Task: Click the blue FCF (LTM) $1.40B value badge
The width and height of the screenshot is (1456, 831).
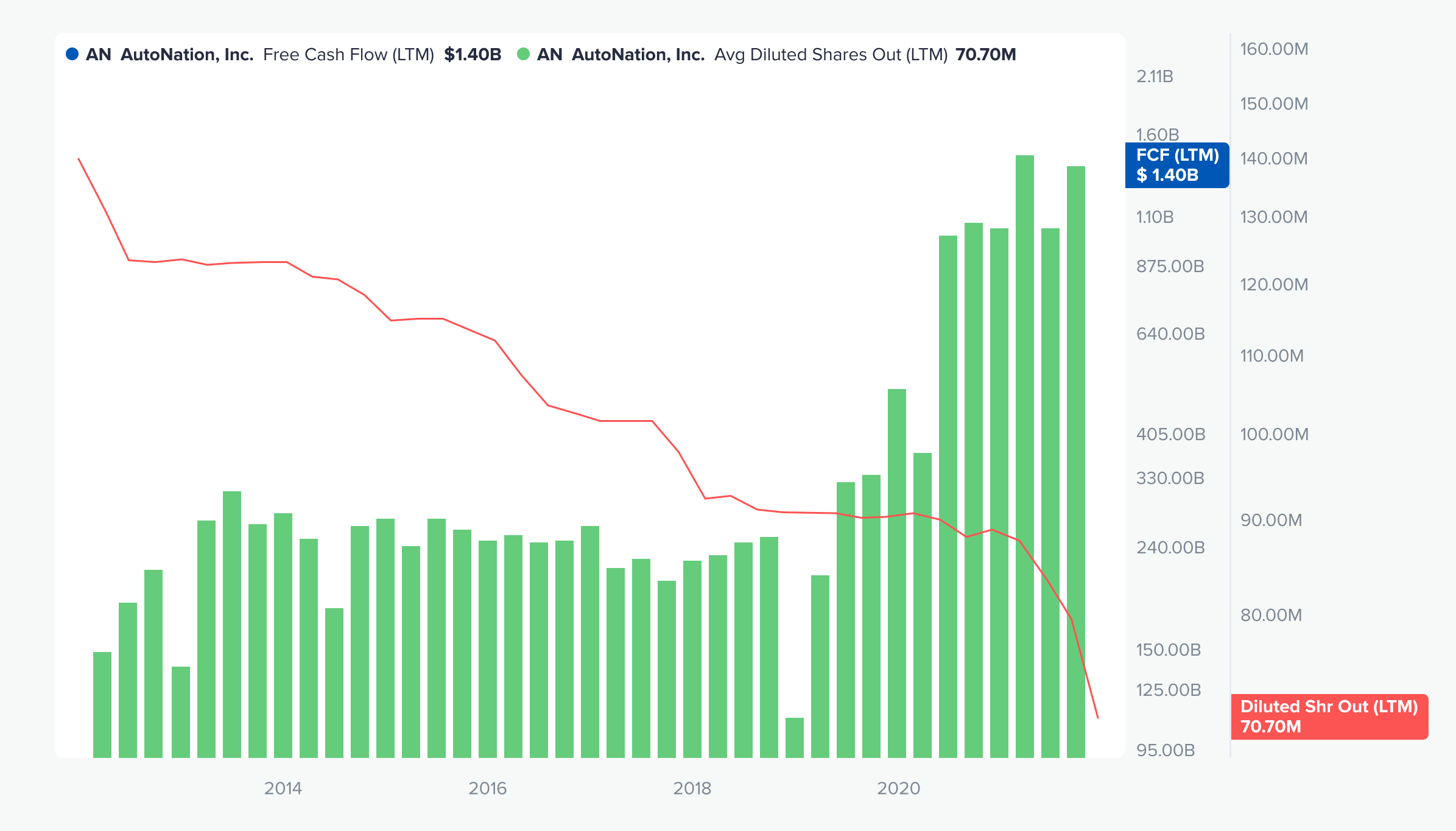Action: 1177,165
